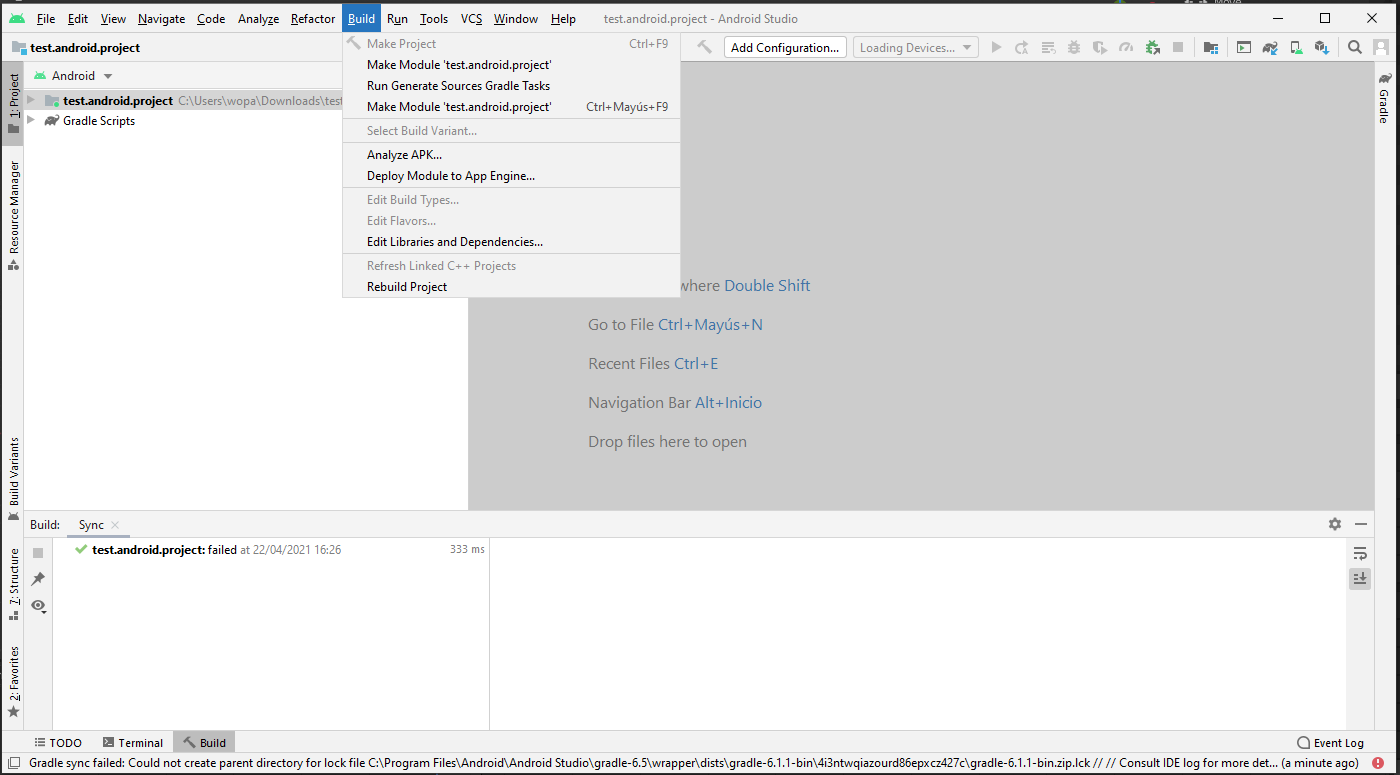Click the Profile app gauge icon
1400x775 pixels.
[1126, 47]
